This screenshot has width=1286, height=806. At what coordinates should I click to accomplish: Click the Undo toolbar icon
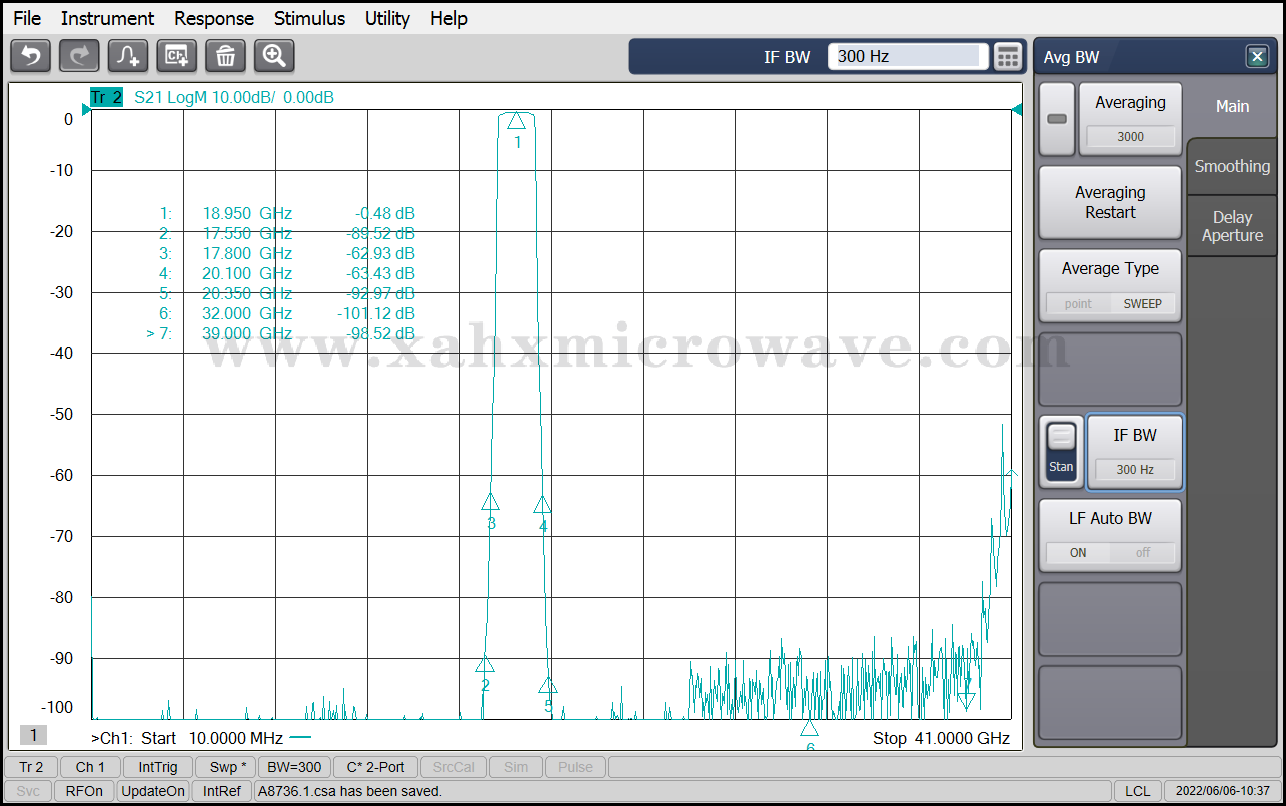coord(30,56)
